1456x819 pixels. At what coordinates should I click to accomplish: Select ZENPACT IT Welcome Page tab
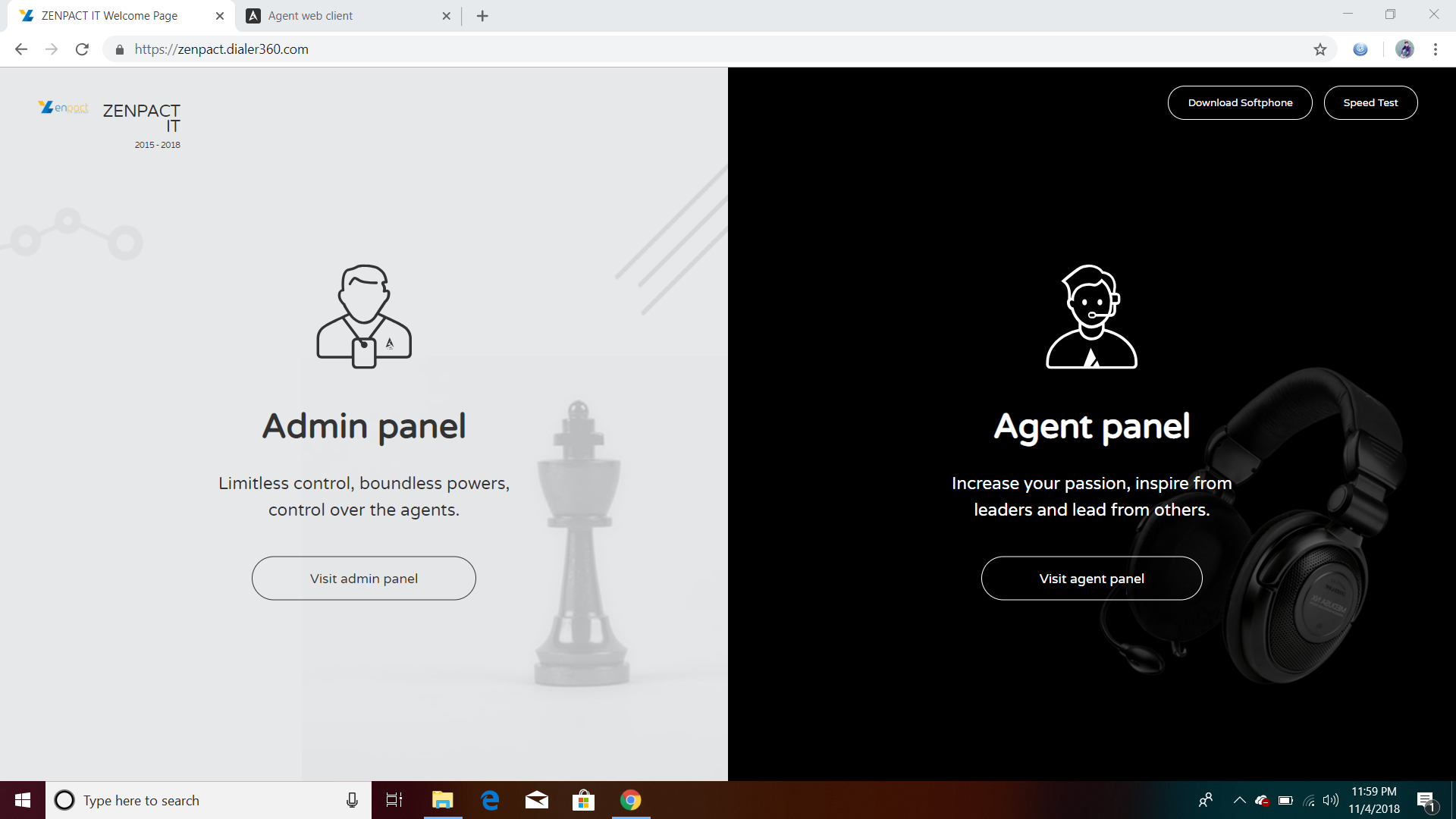[x=109, y=16]
